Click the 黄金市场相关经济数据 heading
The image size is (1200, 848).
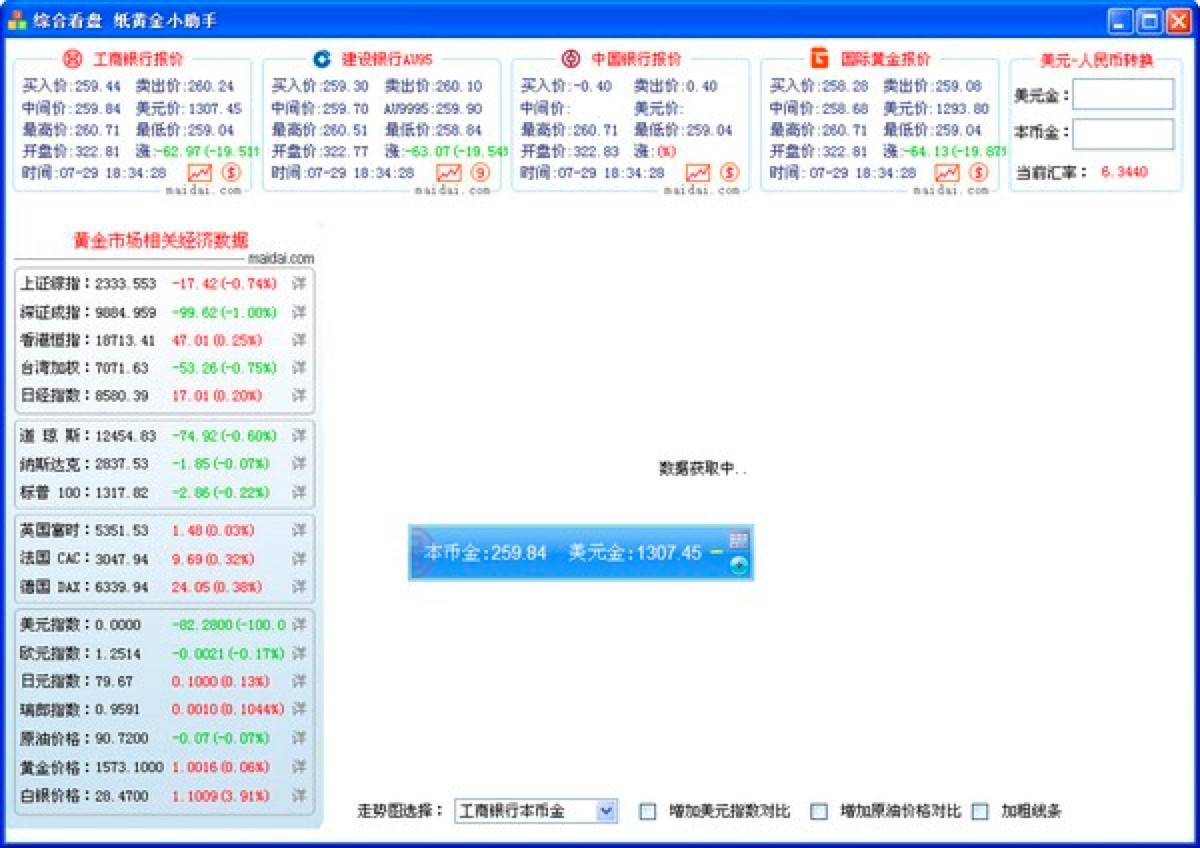pos(161,240)
